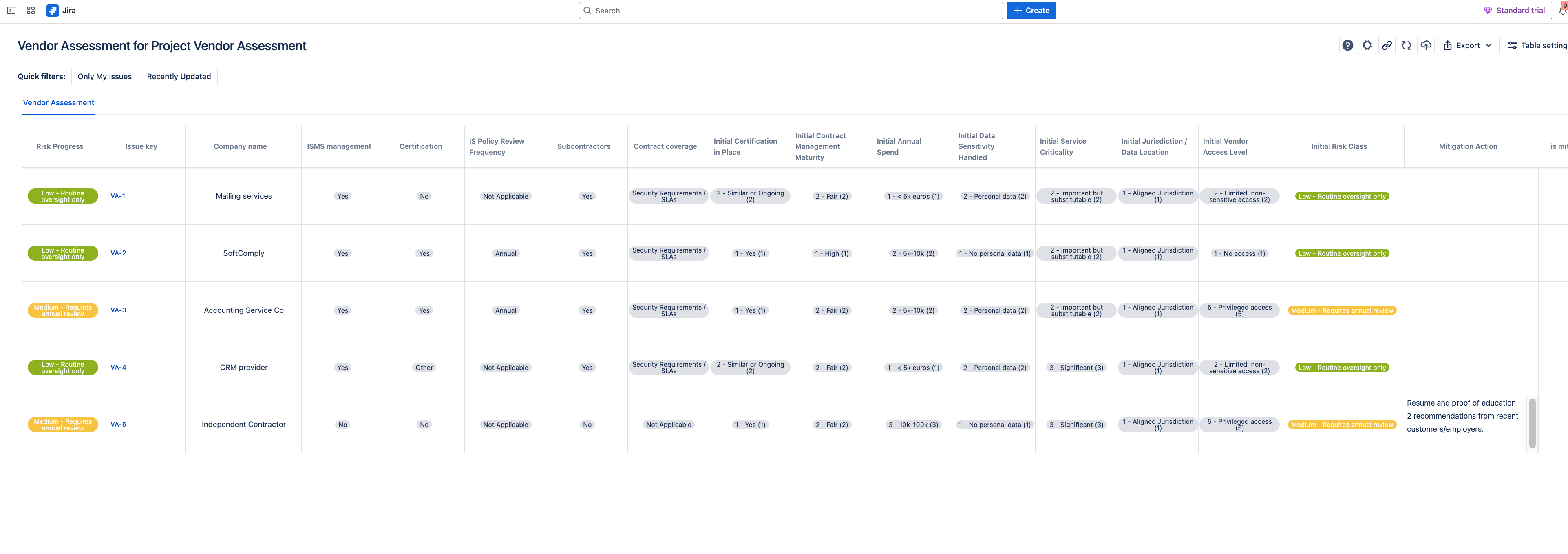
Task: Click the Company name column header
Action: (240, 147)
